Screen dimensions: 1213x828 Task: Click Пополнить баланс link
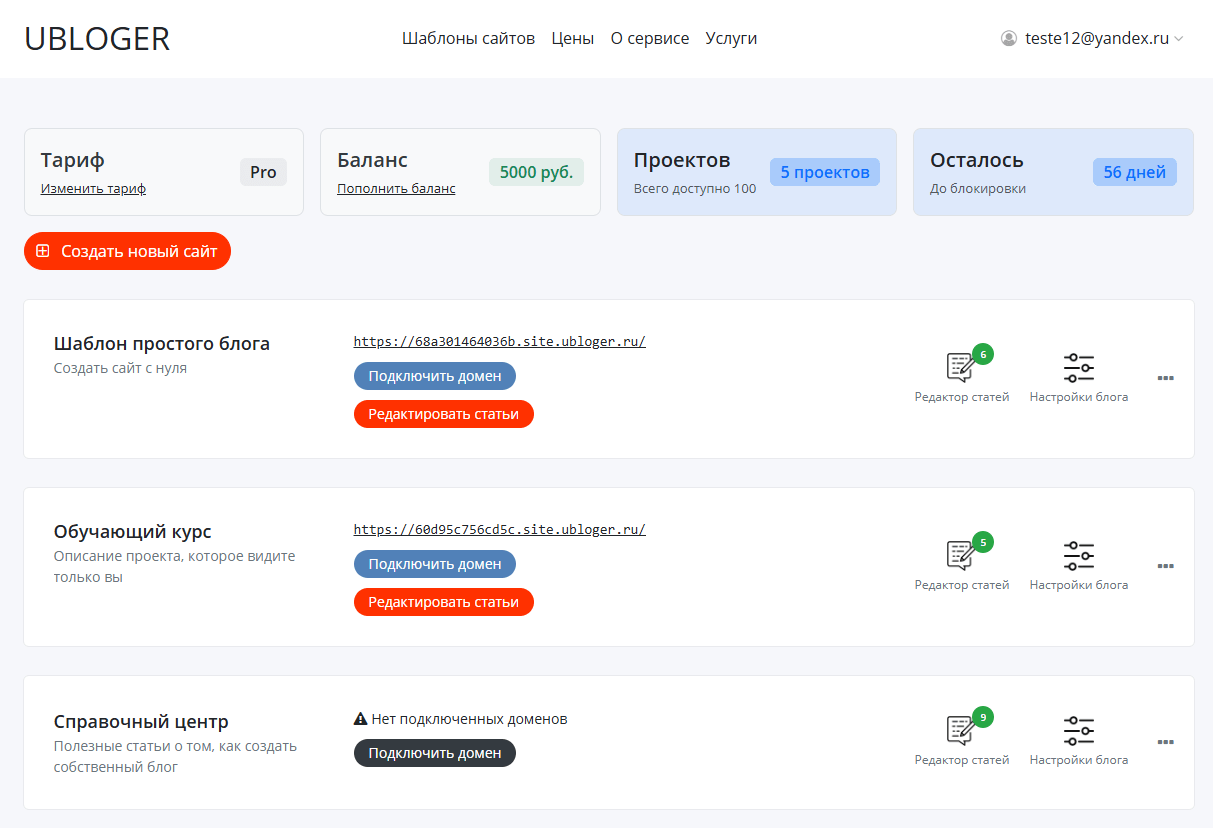[x=396, y=189]
